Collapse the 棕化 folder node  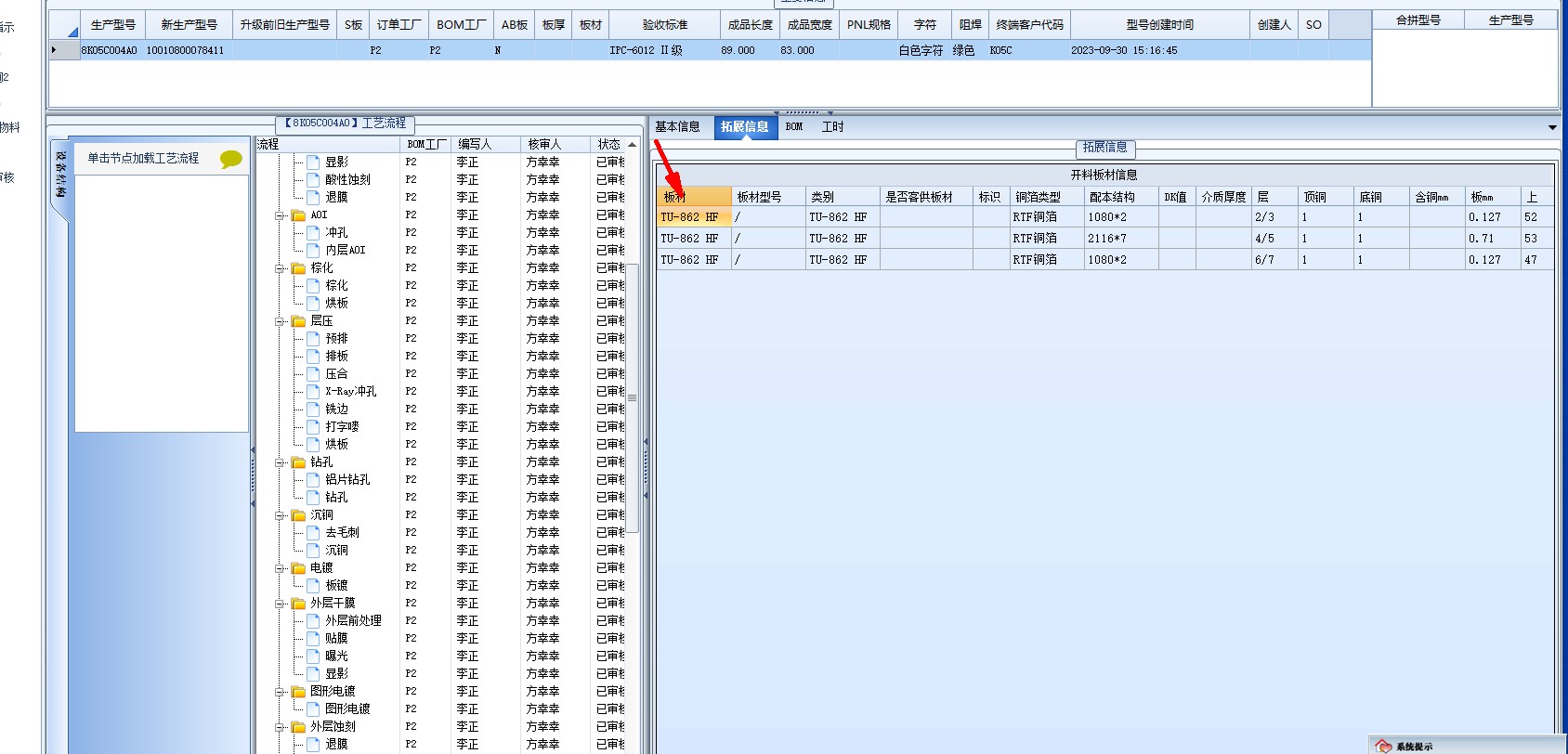[x=280, y=268]
